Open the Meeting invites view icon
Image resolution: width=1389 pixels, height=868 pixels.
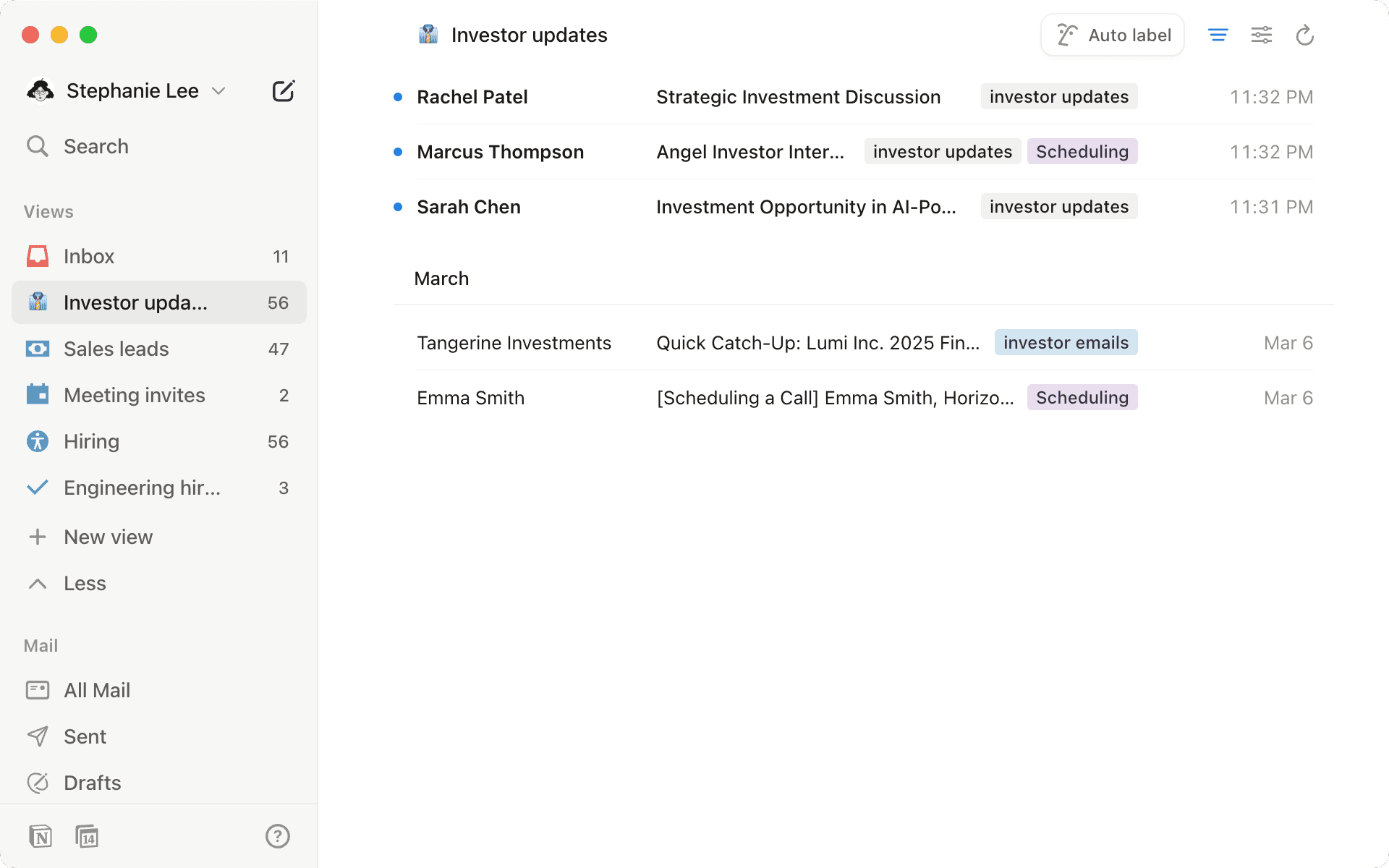point(37,394)
